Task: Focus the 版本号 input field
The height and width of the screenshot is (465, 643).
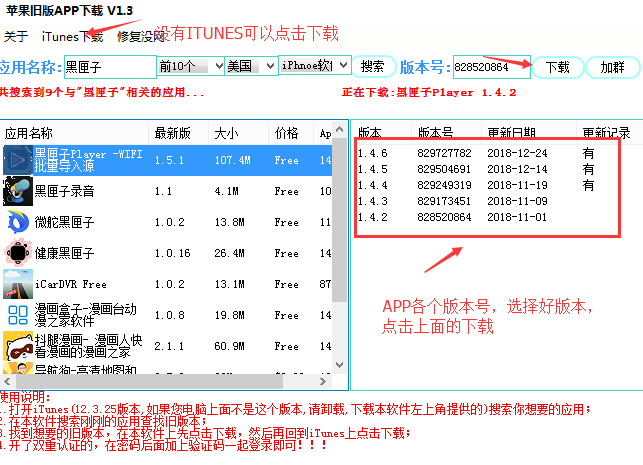Action: 492,67
